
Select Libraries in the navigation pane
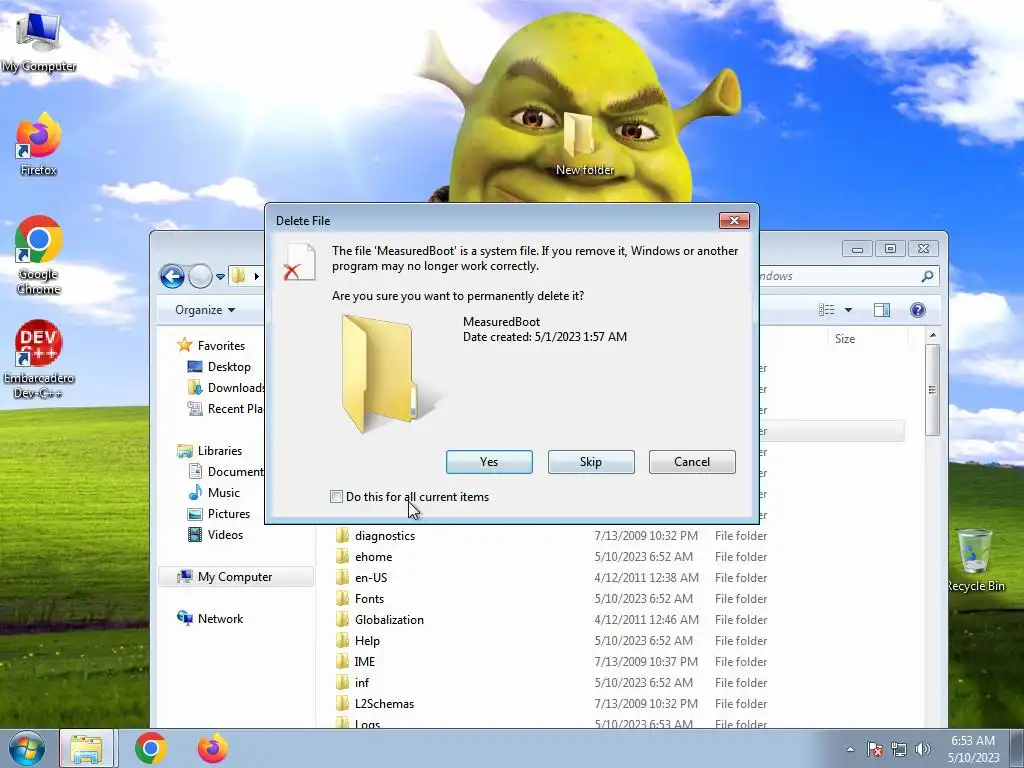click(x=219, y=451)
